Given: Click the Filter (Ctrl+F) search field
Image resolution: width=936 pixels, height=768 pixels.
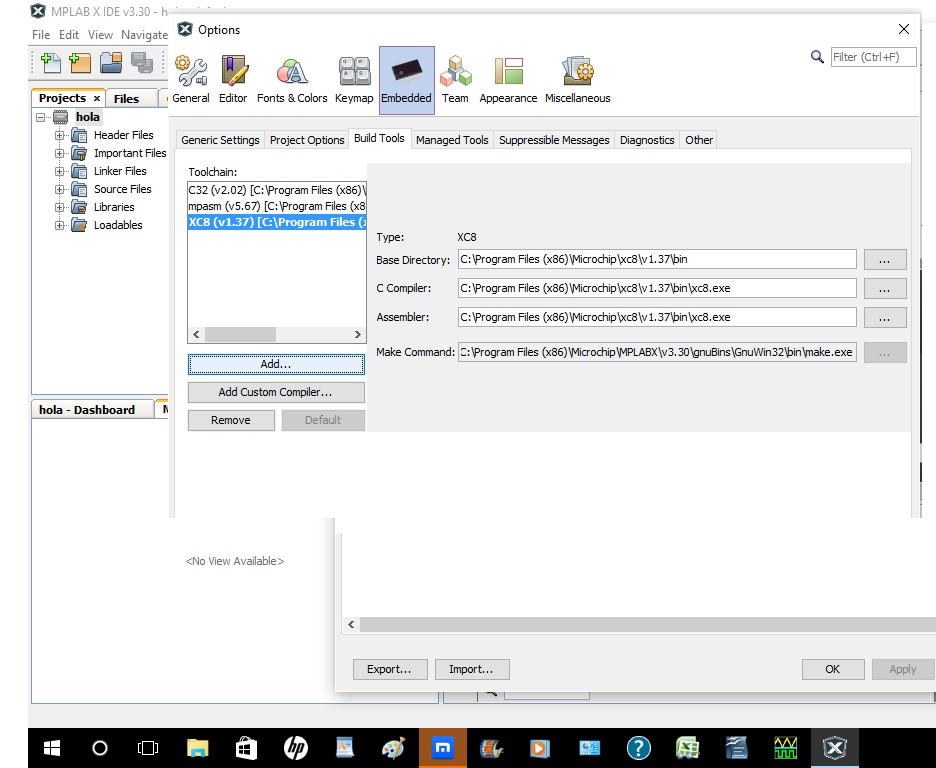Looking at the screenshot, I should (x=873, y=57).
